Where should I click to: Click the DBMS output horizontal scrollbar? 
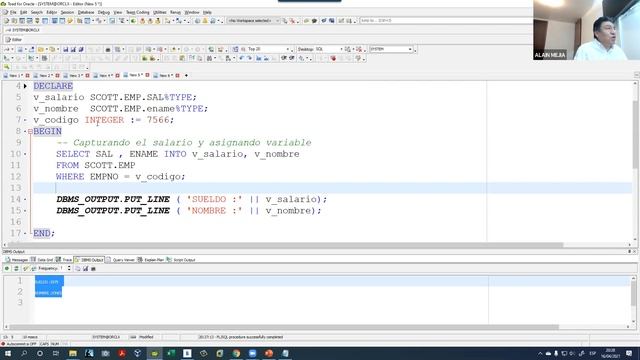coord(317,327)
